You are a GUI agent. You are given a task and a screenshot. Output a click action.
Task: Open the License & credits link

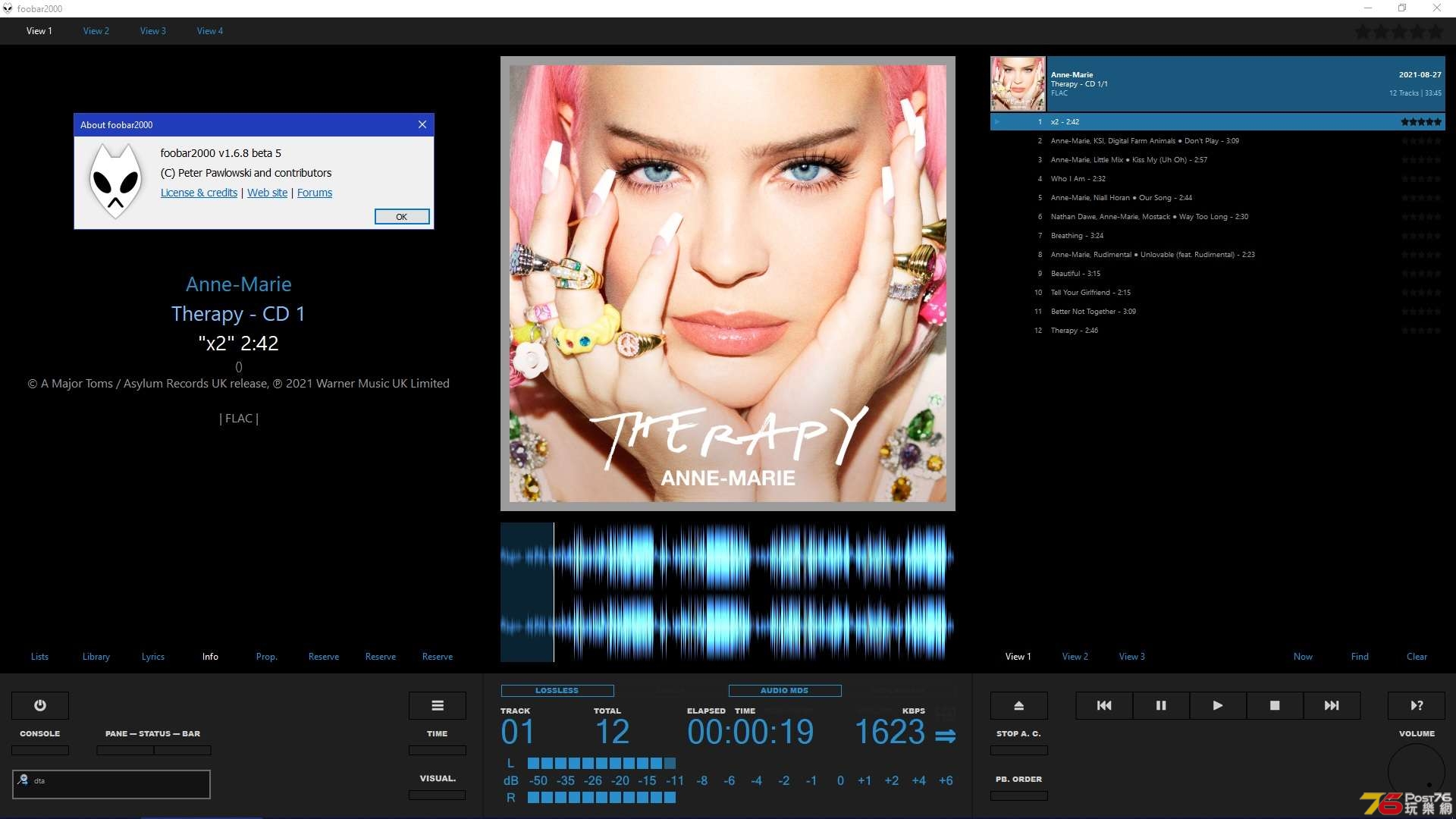coord(199,193)
